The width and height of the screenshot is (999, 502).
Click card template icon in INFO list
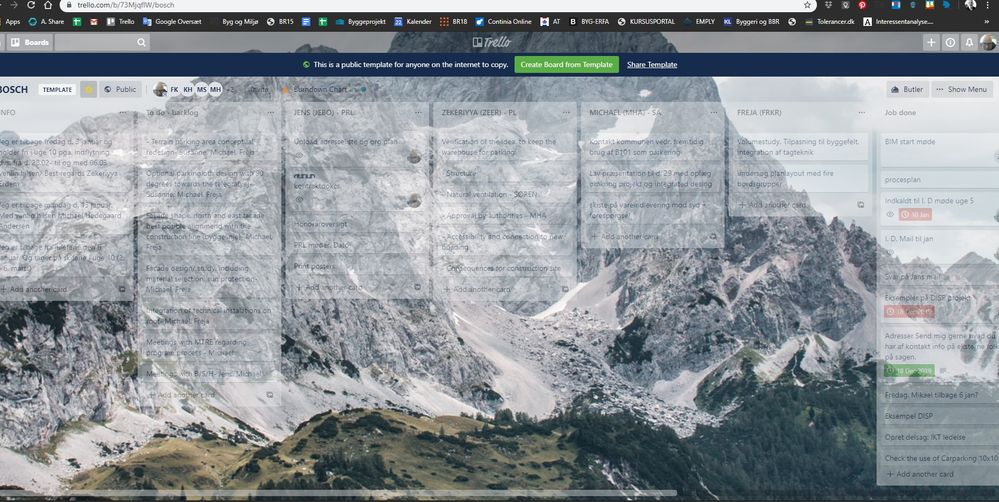(122, 289)
